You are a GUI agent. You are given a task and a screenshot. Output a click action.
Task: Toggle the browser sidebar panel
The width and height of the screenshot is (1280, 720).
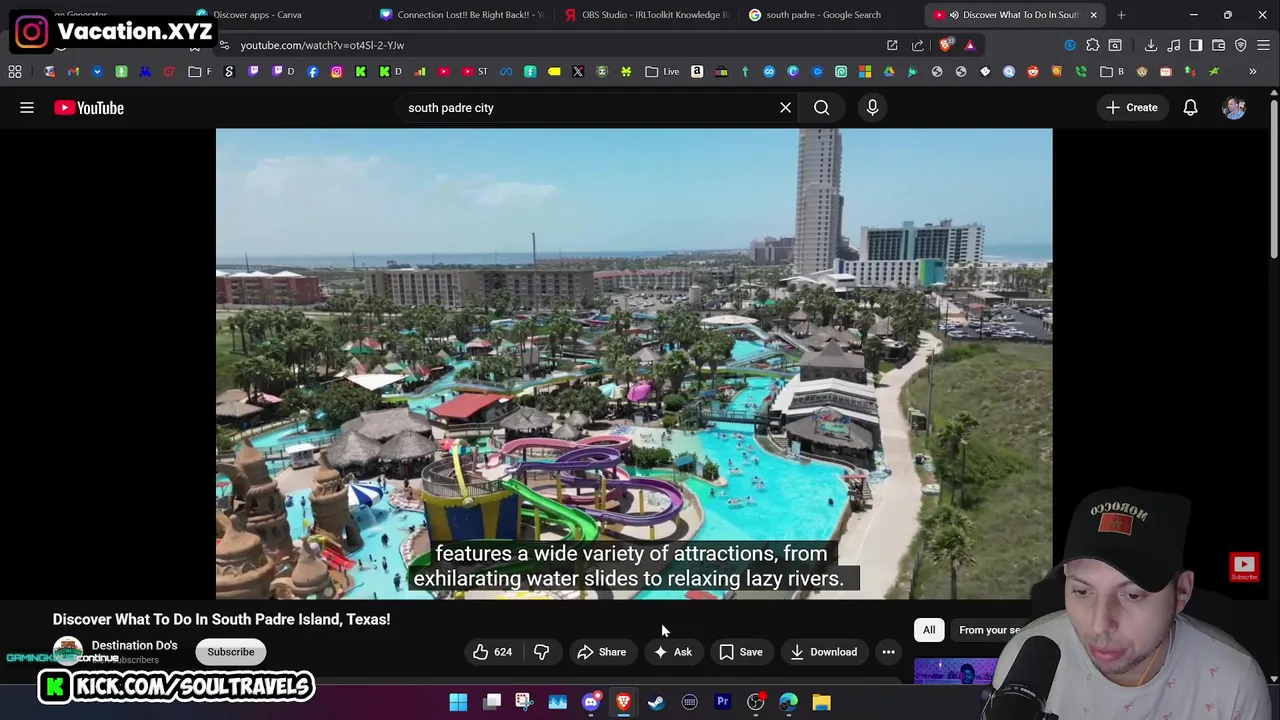click(1196, 45)
